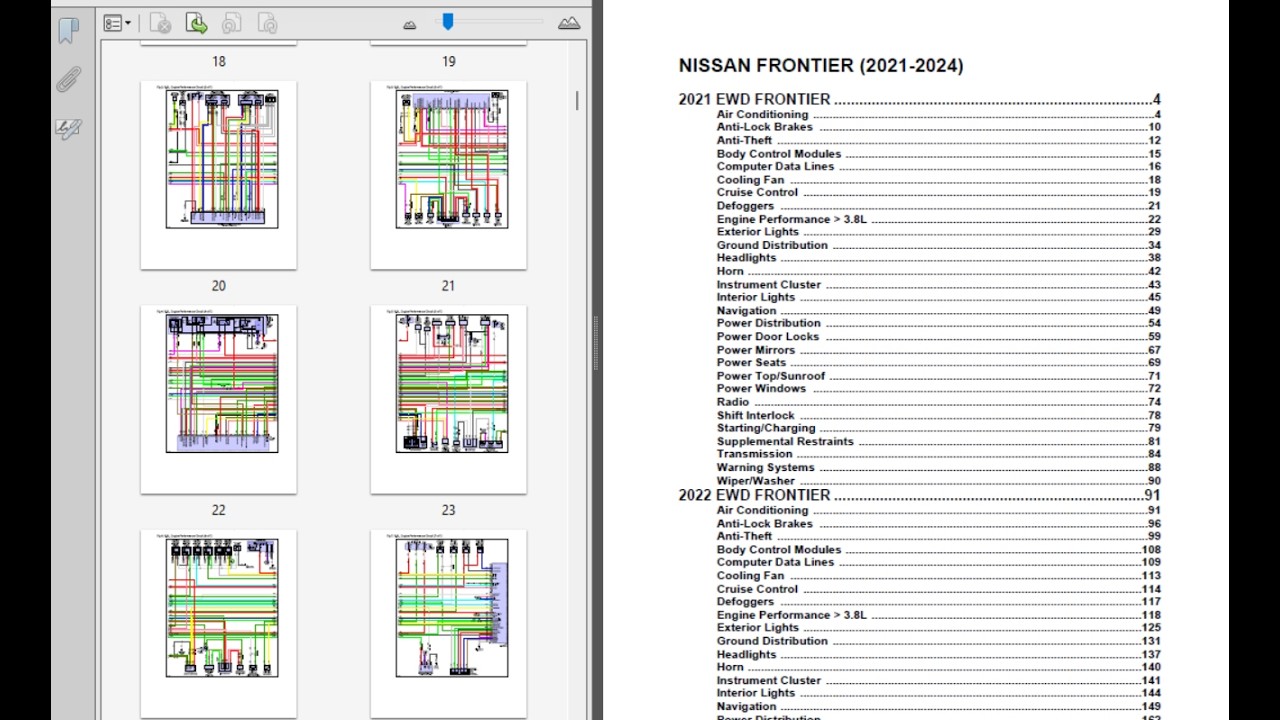Image resolution: width=1280 pixels, height=720 pixels.
Task: Click the Rotate counterclockwise icon
Action: (232, 23)
